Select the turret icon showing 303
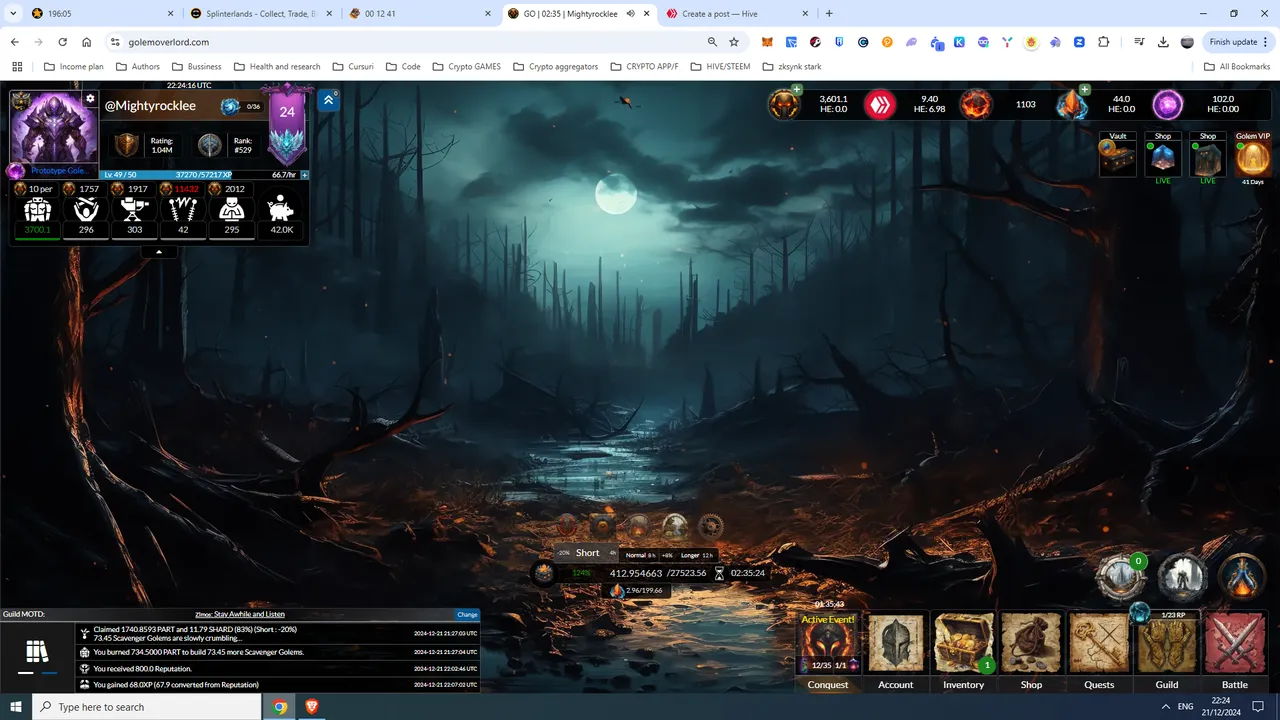 click(135, 210)
